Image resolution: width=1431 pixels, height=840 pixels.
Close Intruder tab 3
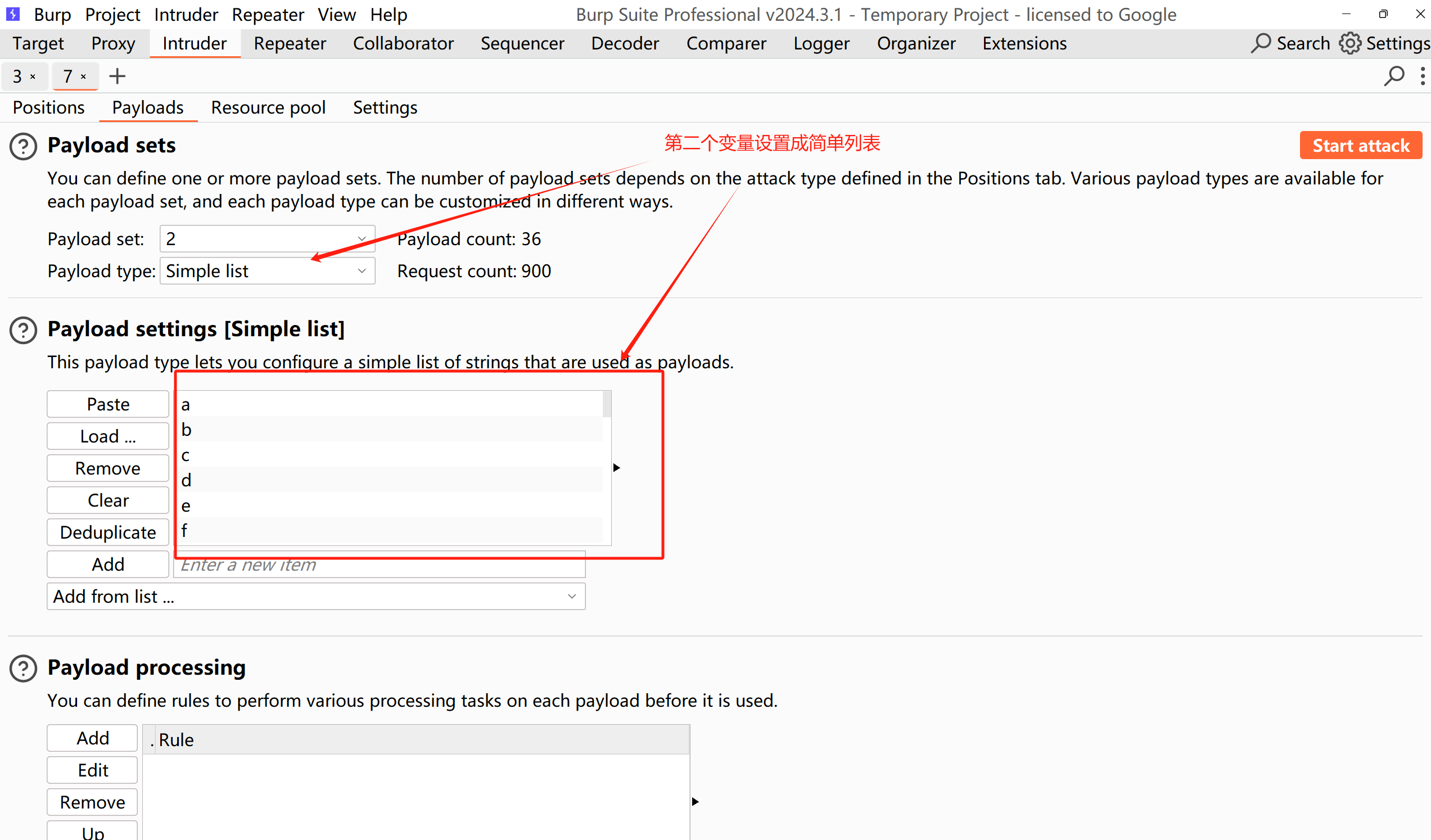point(33,76)
